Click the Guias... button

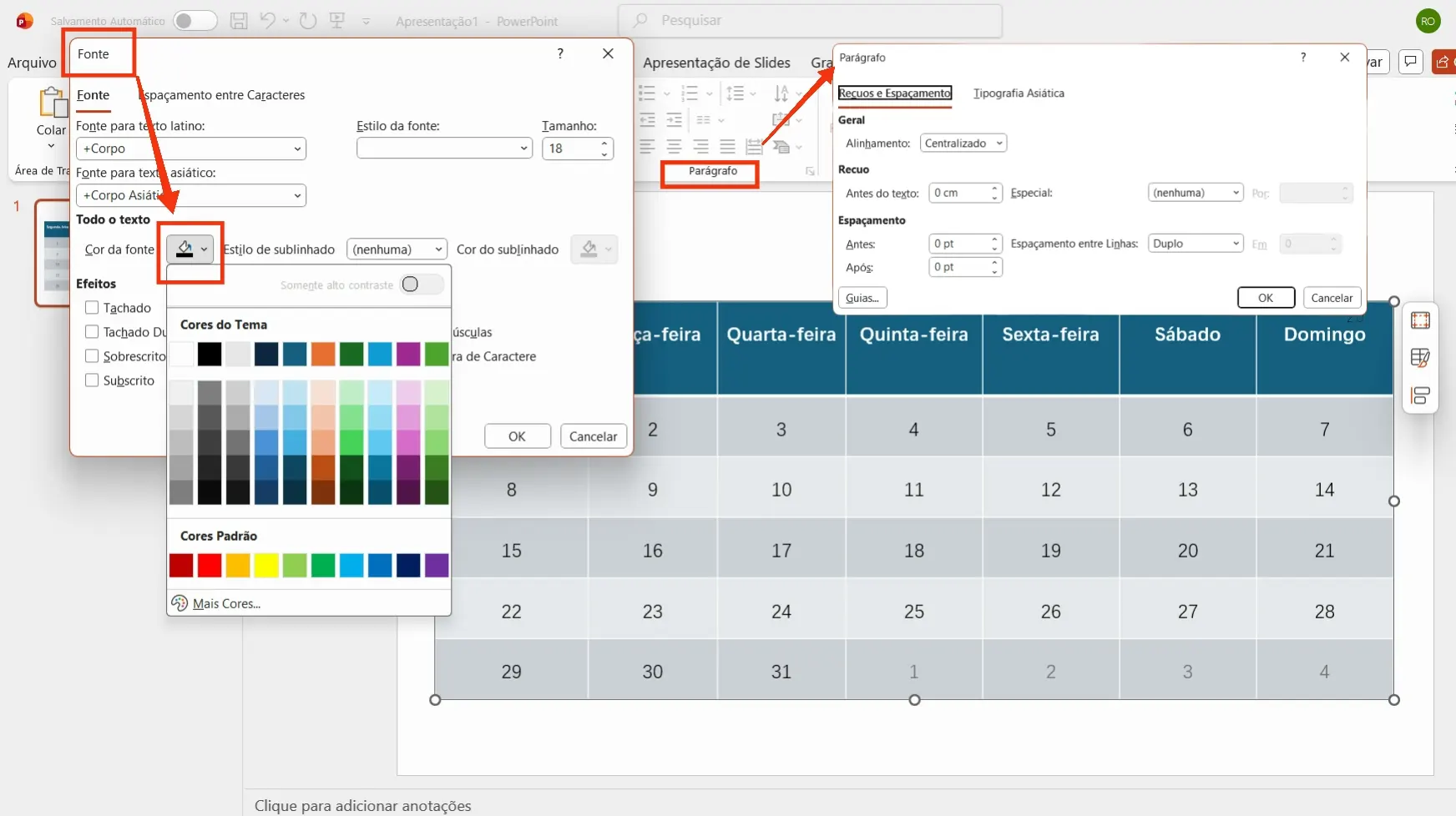click(862, 298)
